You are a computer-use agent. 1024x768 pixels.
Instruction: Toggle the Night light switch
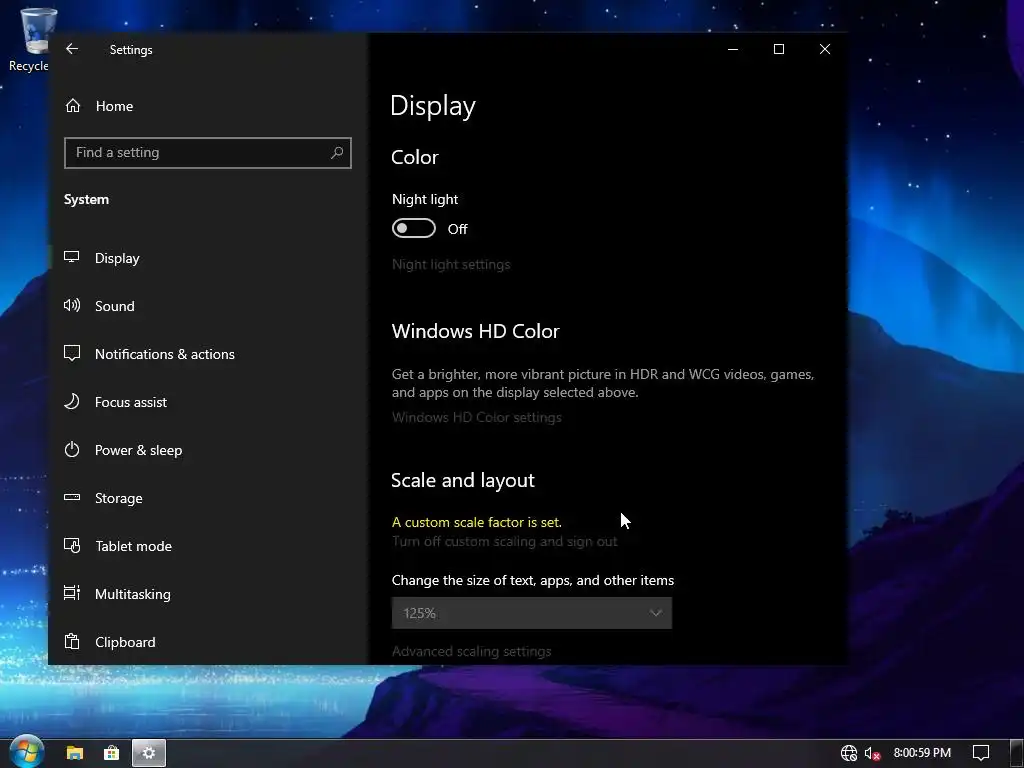click(x=413, y=229)
